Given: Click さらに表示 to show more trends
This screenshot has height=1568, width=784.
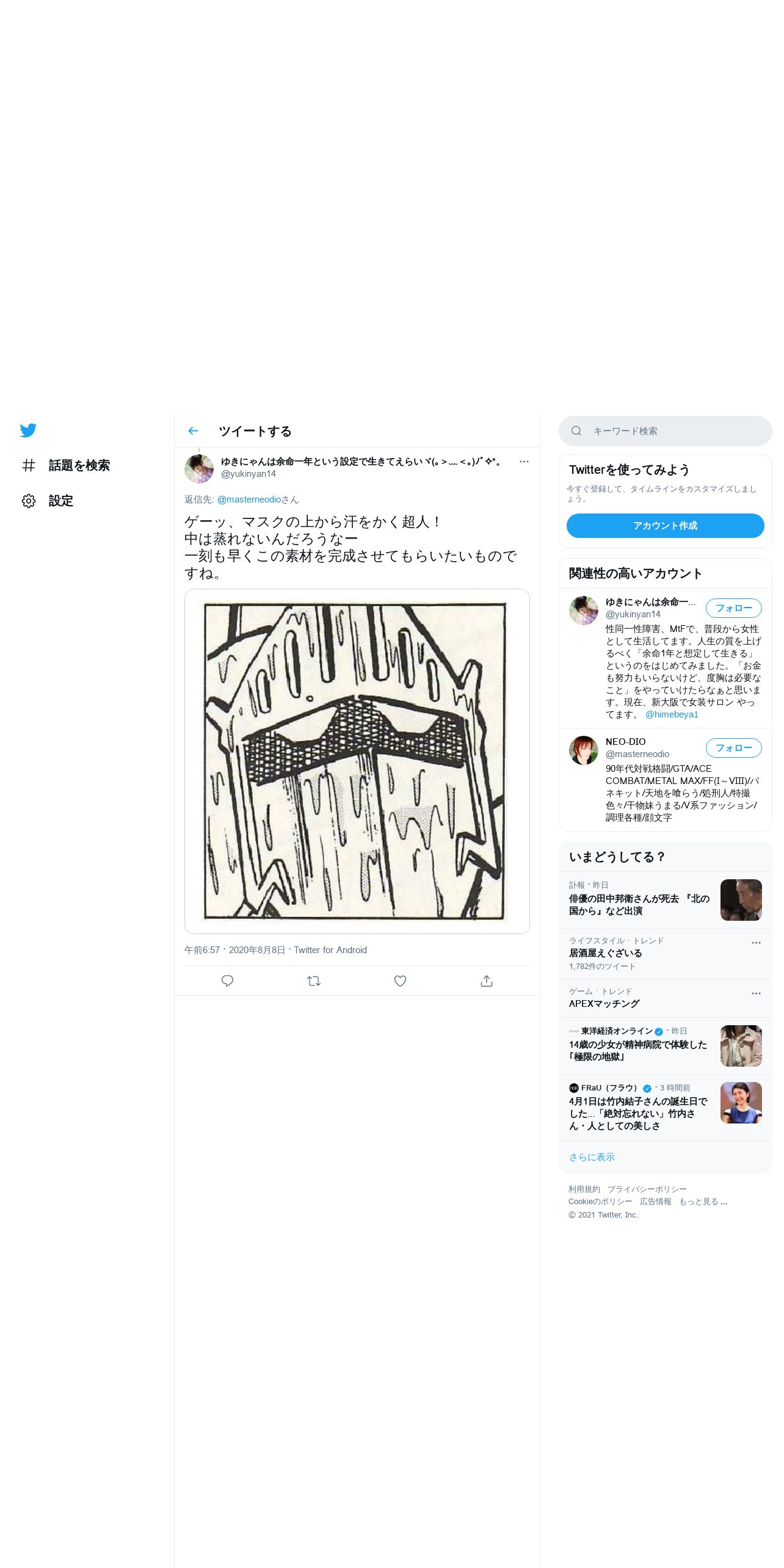Looking at the screenshot, I should pyautogui.click(x=592, y=1157).
